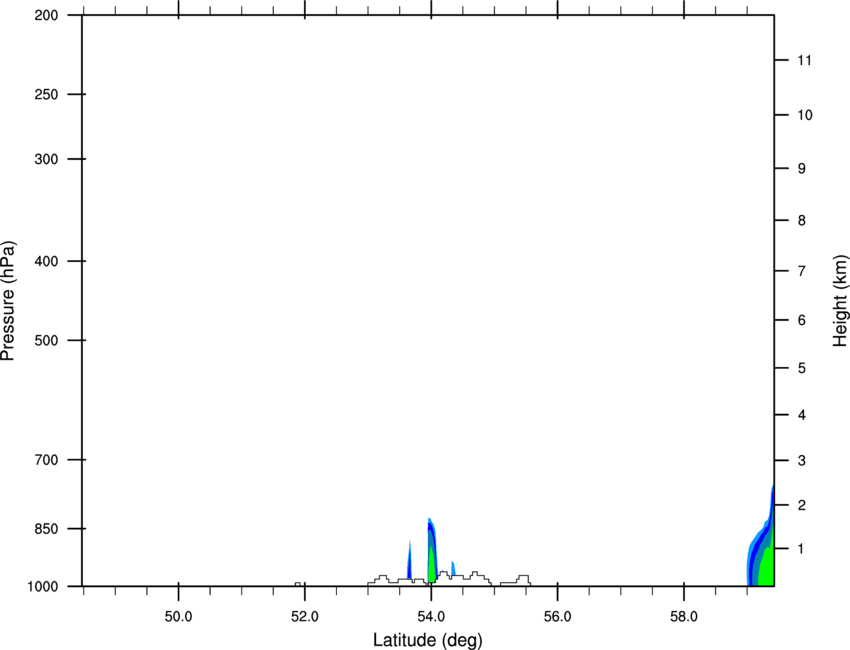The image size is (850, 650).
Task: Click the 700 pressure tick label
Action: (46, 460)
